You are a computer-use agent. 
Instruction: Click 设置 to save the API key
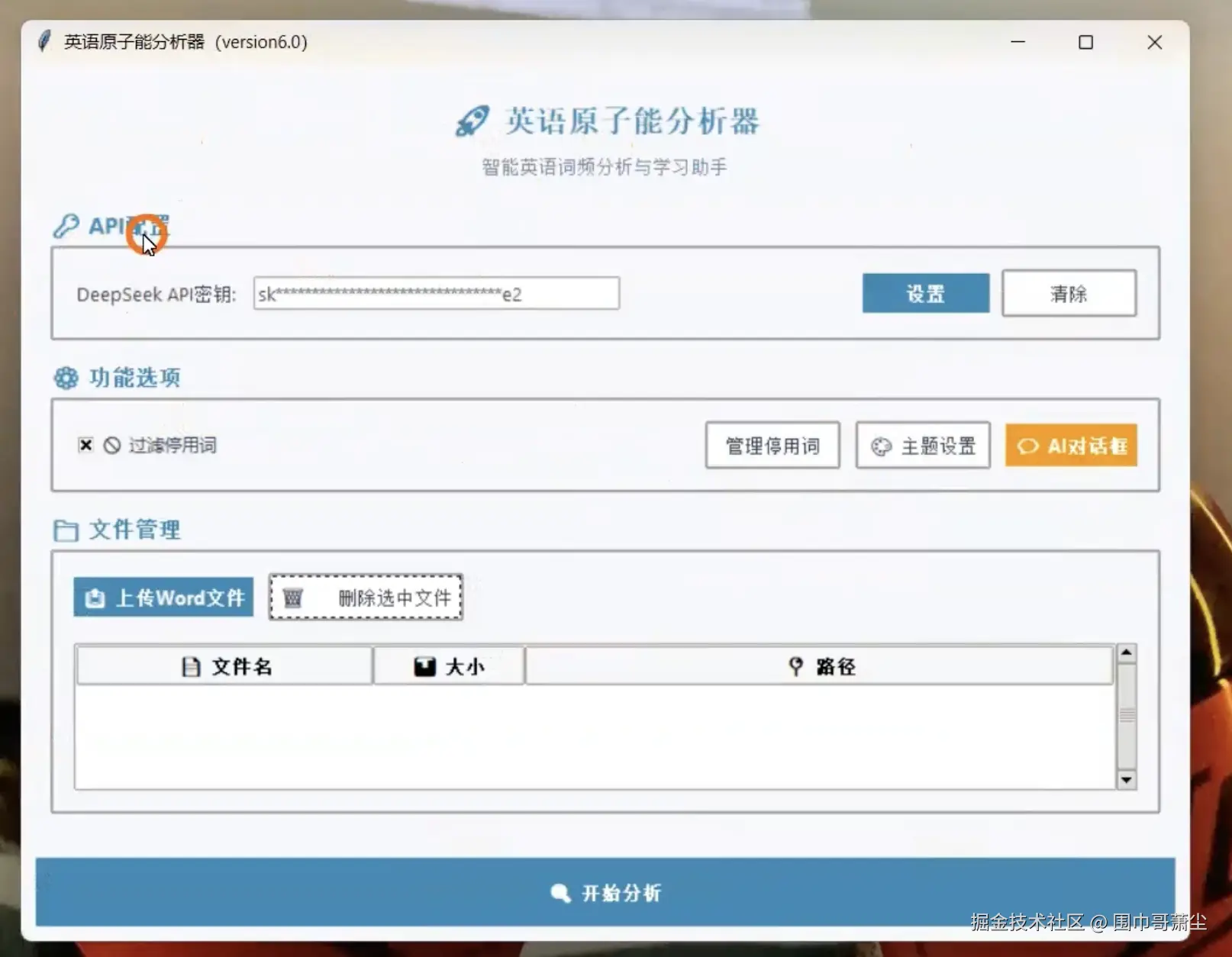(925, 293)
